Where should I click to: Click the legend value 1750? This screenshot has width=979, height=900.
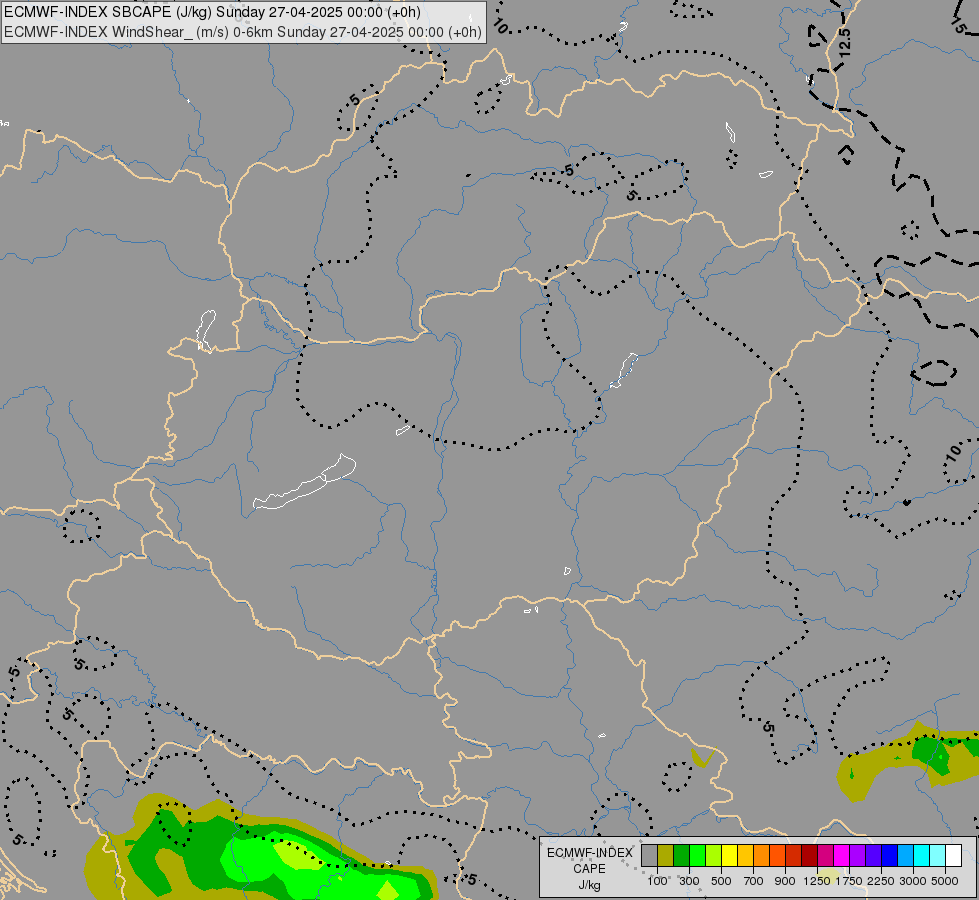point(849,881)
